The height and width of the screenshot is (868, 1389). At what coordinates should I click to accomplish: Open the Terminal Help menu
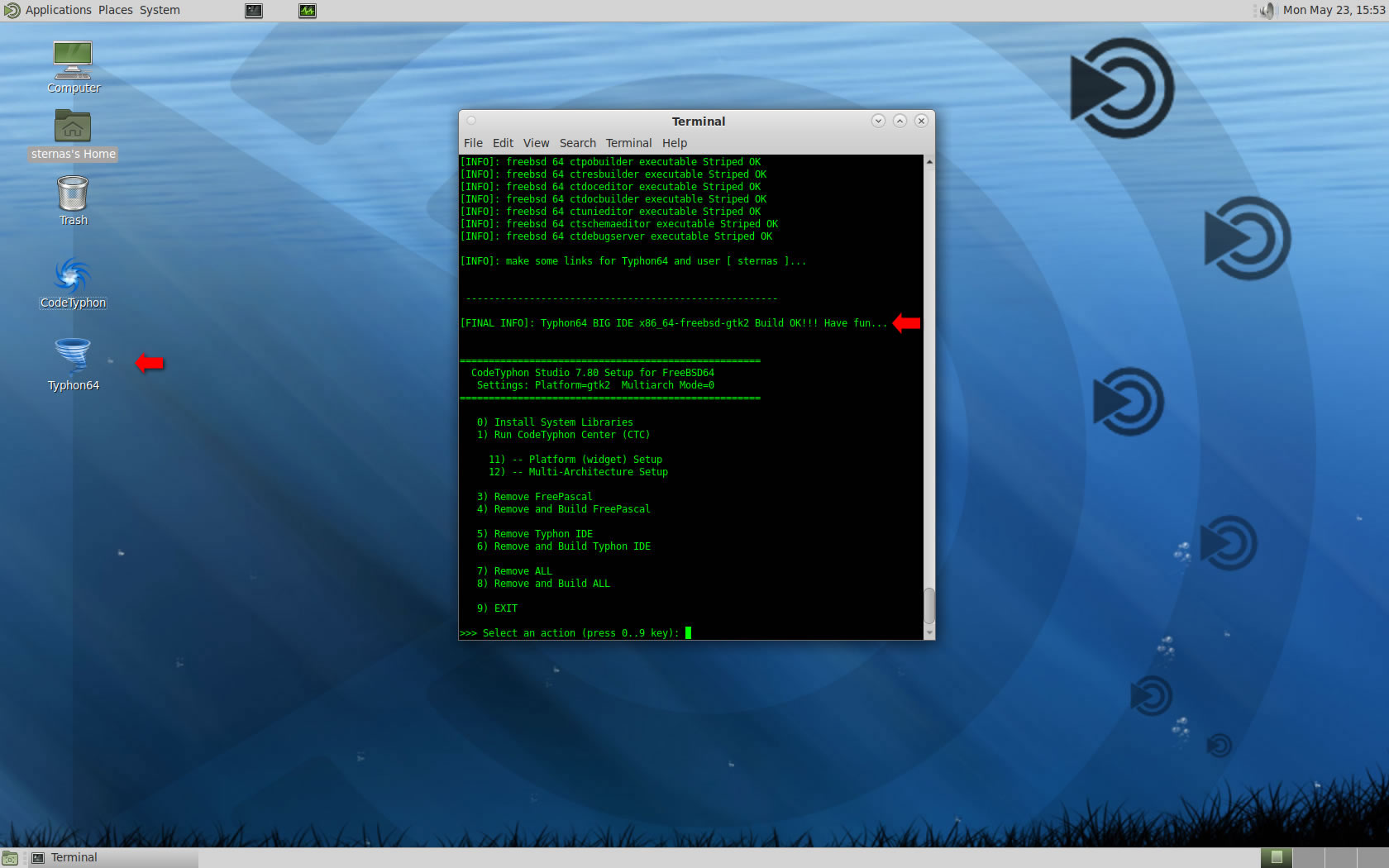click(x=675, y=143)
